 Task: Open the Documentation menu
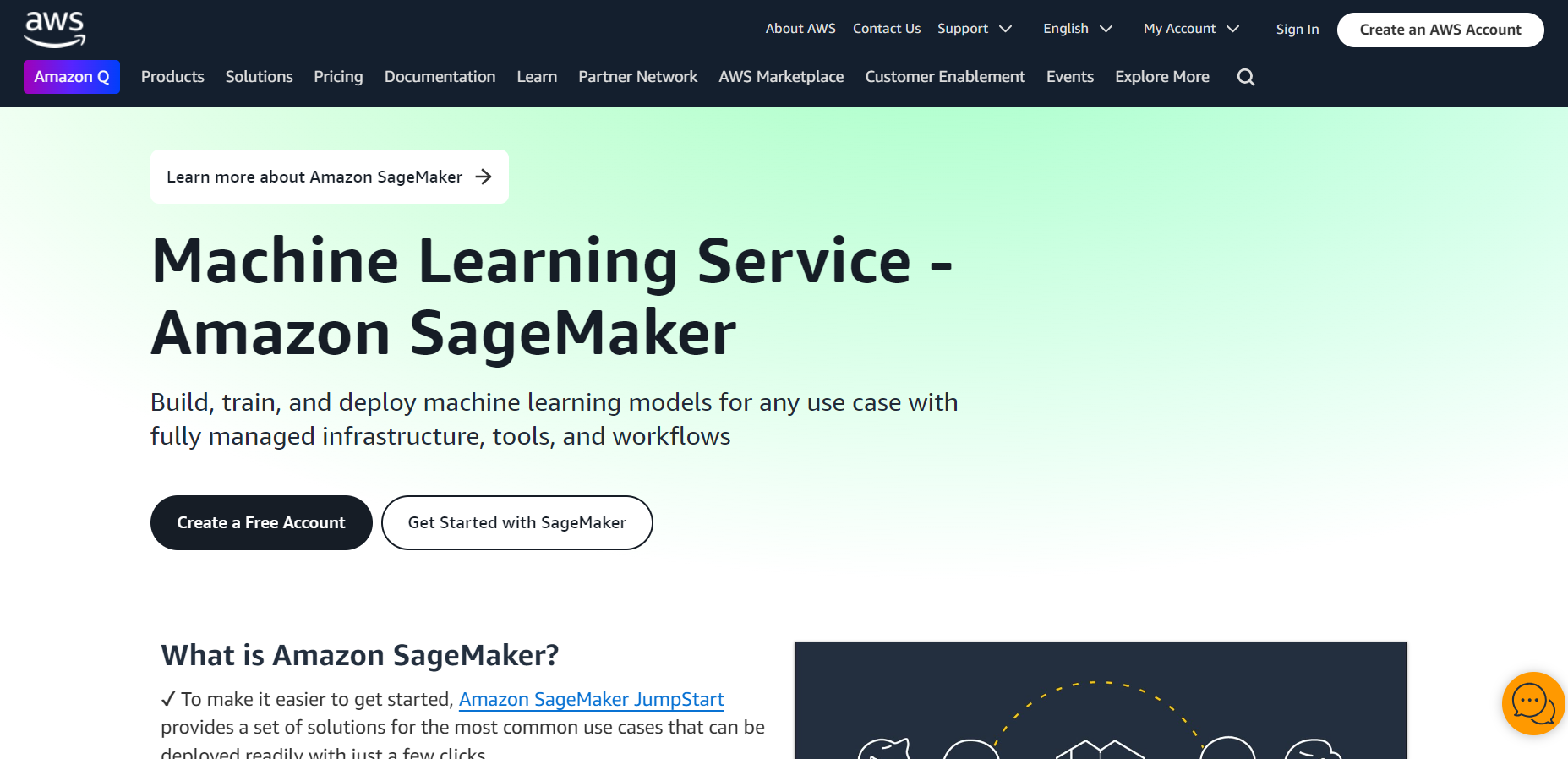point(440,77)
